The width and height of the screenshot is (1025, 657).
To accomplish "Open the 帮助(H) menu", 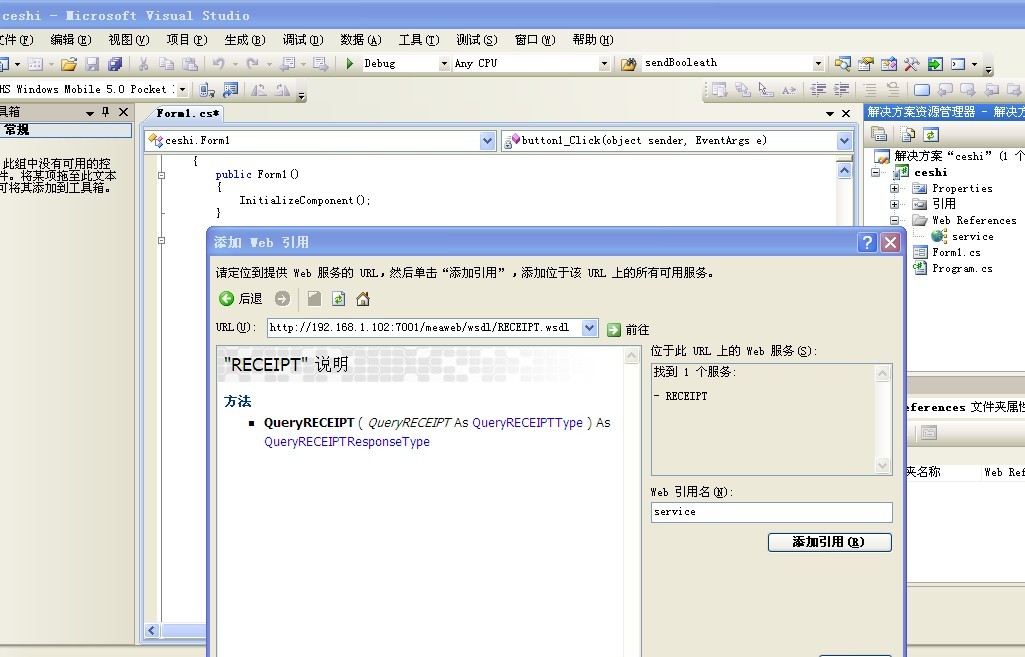I will click(593, 40).
